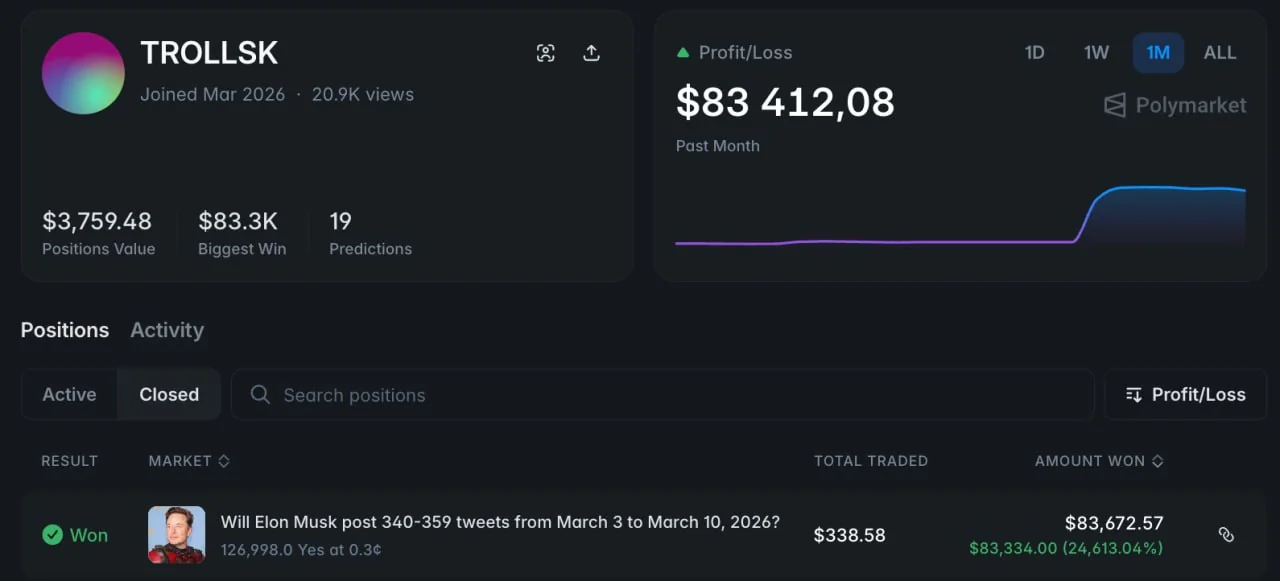Click the magnifier icon in the search bar

260,395
